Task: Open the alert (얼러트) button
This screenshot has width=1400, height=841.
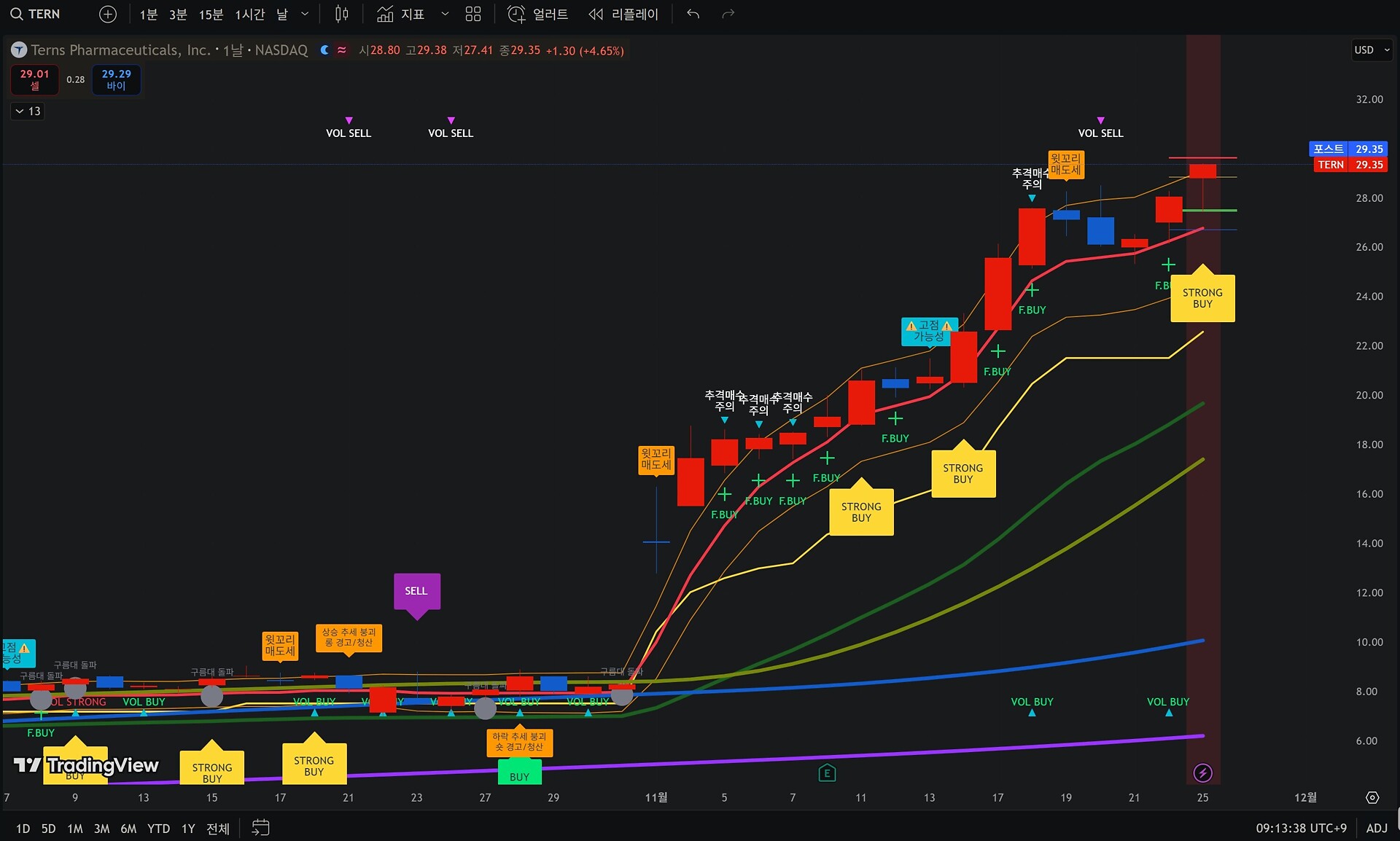Action: pyautogui.click(x=537, y=14)
